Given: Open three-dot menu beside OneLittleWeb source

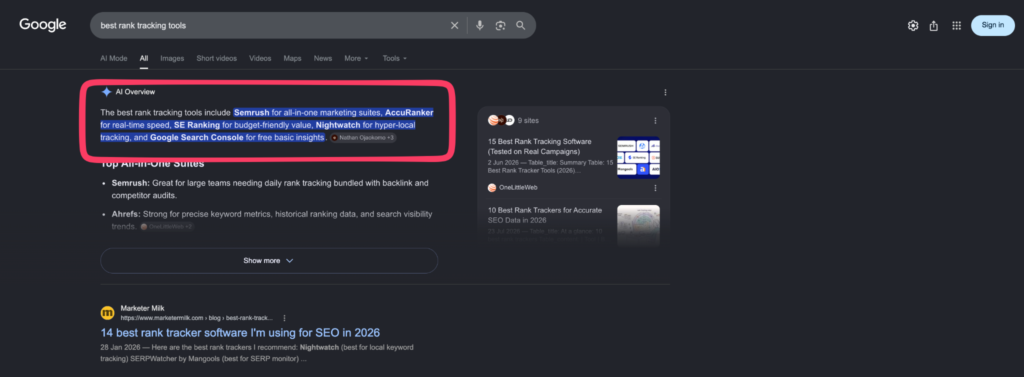Looking at the screenshot, I should [655, 188].
